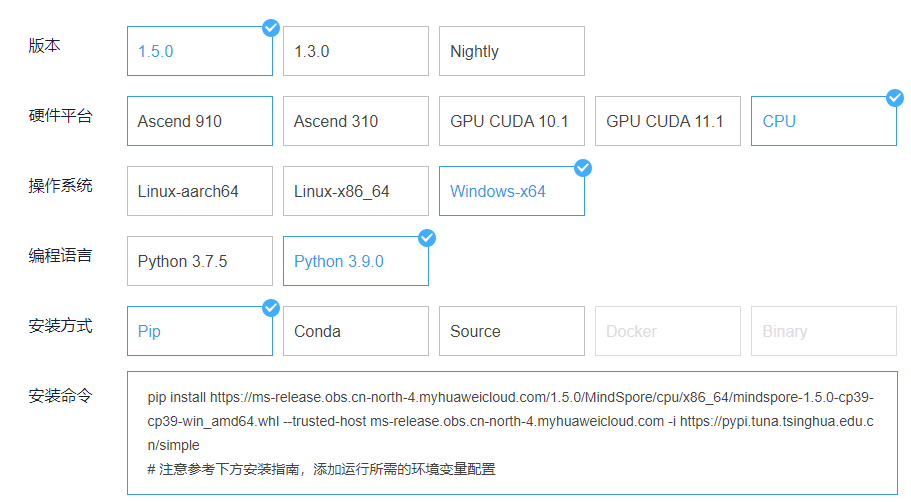Click the checkmark badge on Python 3.9.0
The image size is (911, 502).
click(427, 238)
